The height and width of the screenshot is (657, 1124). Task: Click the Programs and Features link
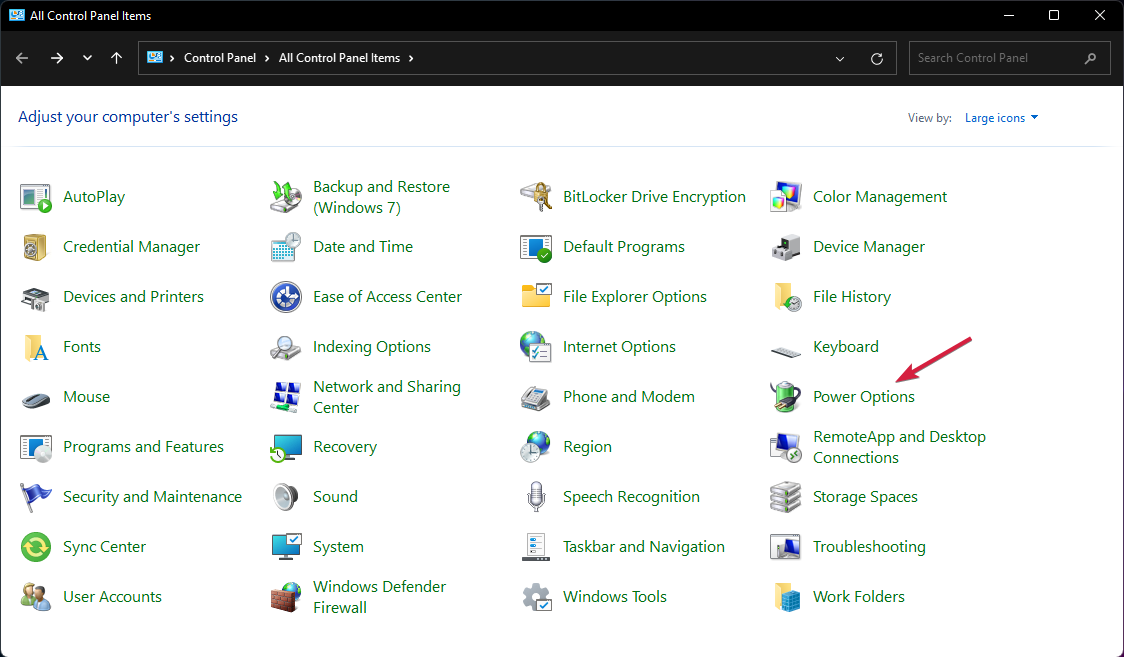[143, 447]
